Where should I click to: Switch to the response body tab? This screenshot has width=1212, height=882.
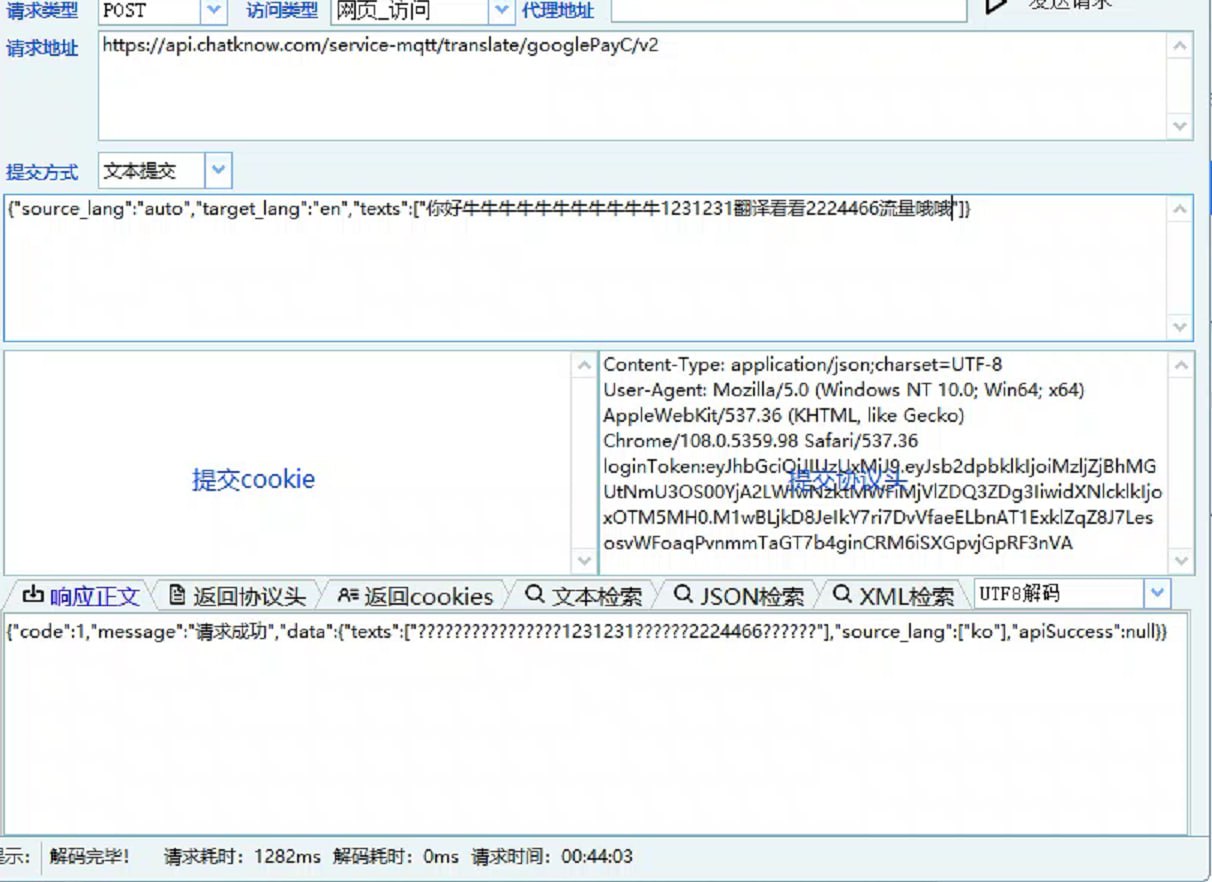(x=81, y=597)
